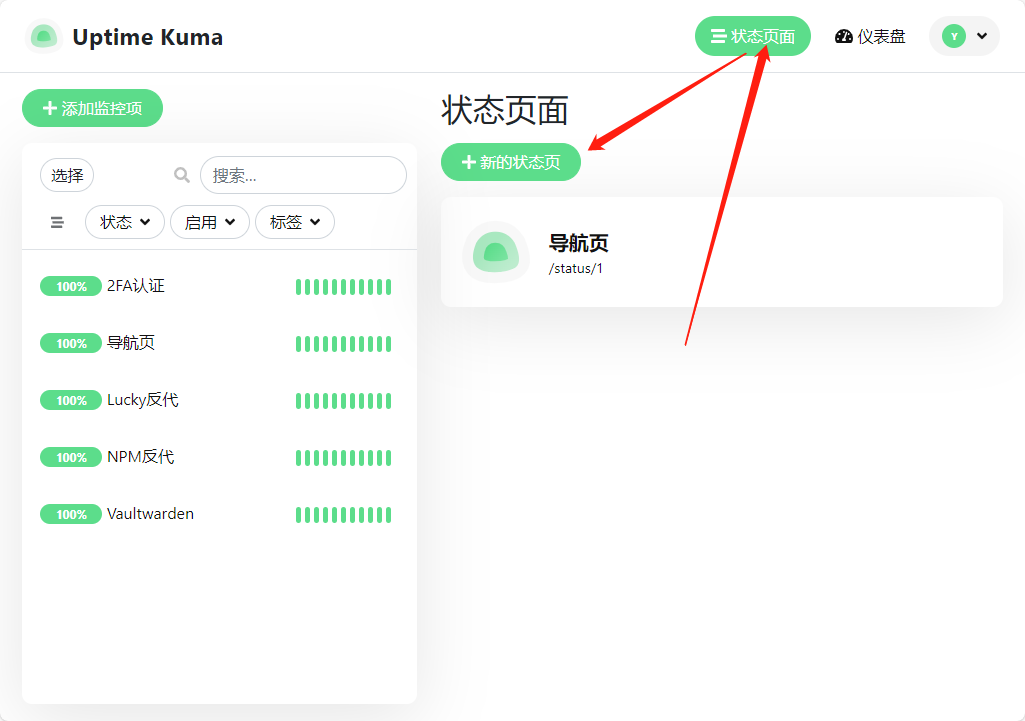
Task: Click the 添加监控项 button
Action: (92, 108)
